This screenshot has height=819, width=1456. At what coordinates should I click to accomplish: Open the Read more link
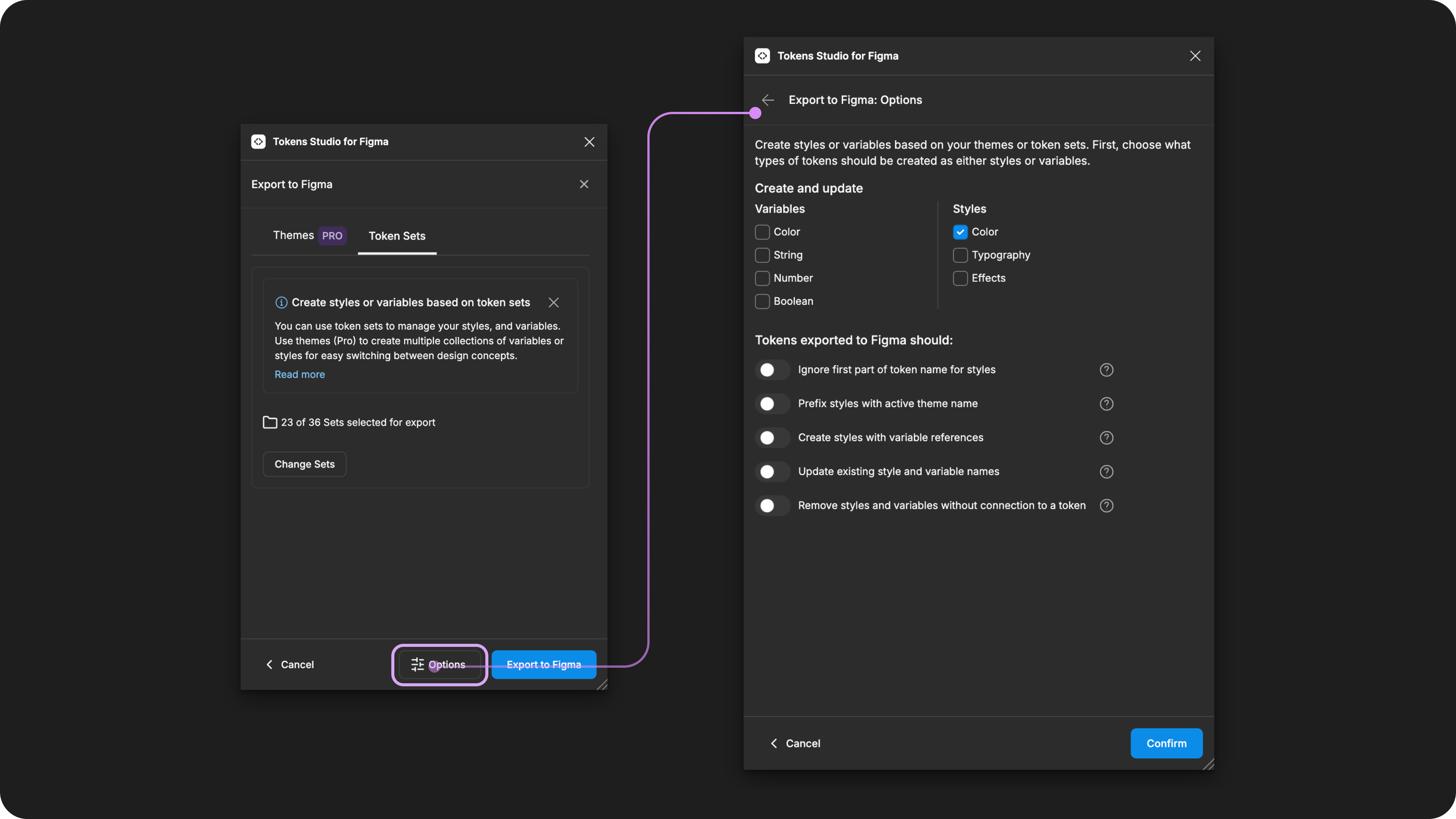(x=300, y=374)
